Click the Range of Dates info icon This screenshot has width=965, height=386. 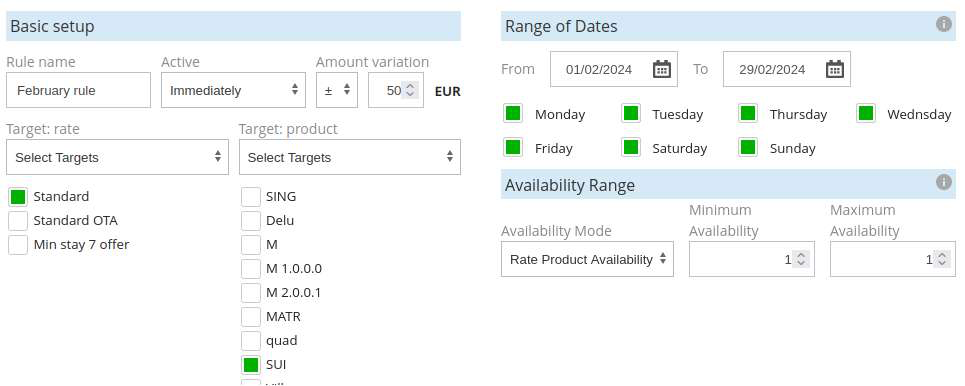pyautogui.click(x=943, y=24)
